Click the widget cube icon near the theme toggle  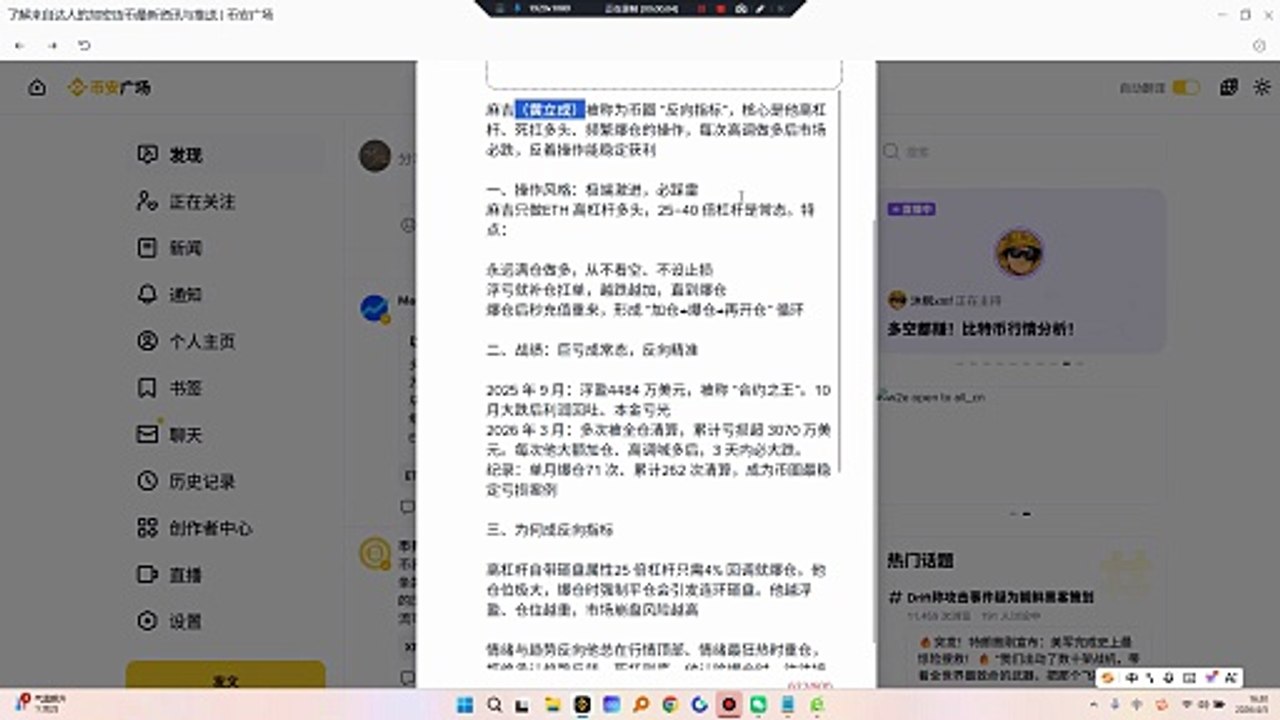coord(1229,88)
